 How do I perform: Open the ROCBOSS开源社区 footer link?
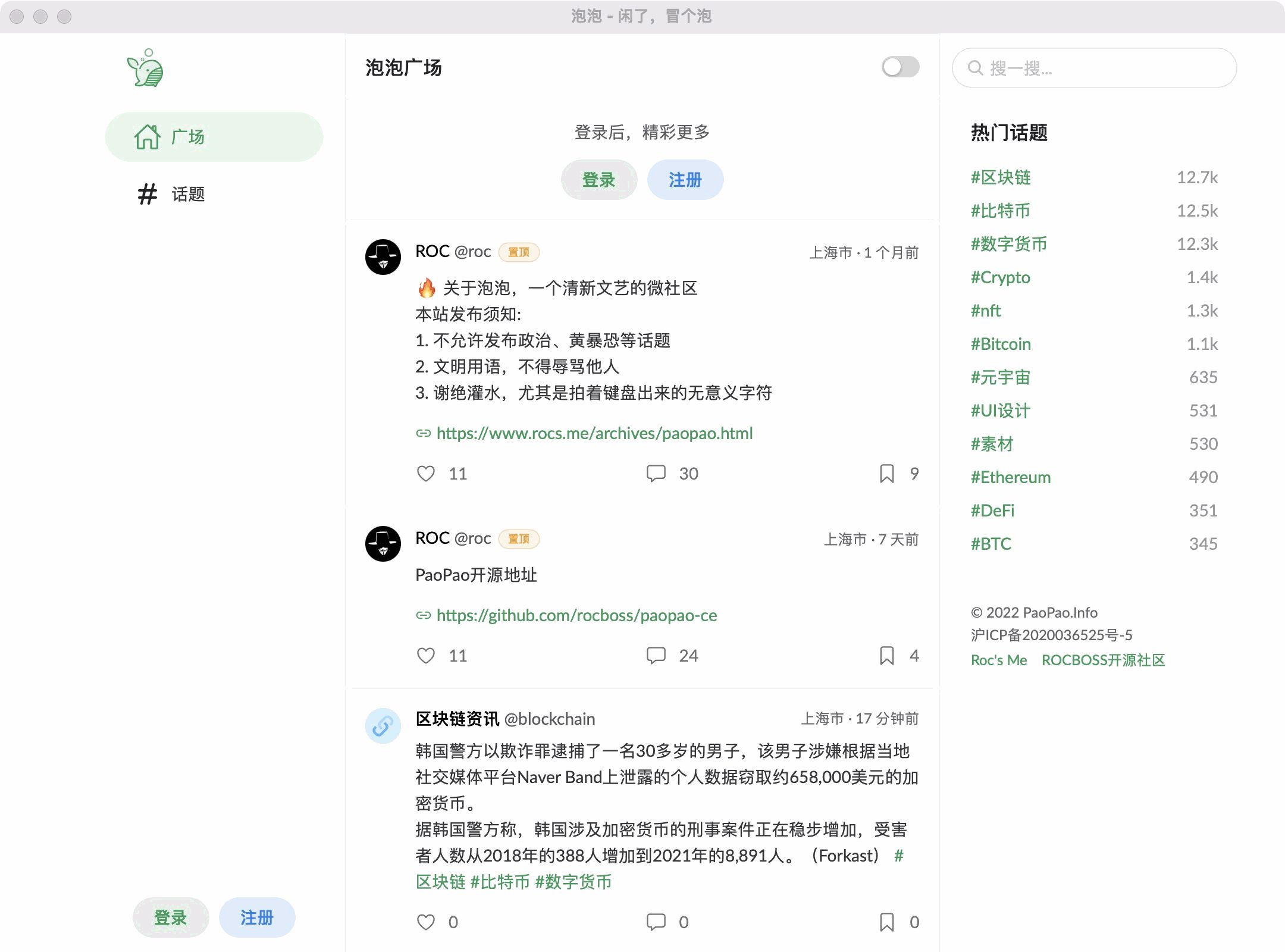pyautogui.click(x=1103, y=660)
